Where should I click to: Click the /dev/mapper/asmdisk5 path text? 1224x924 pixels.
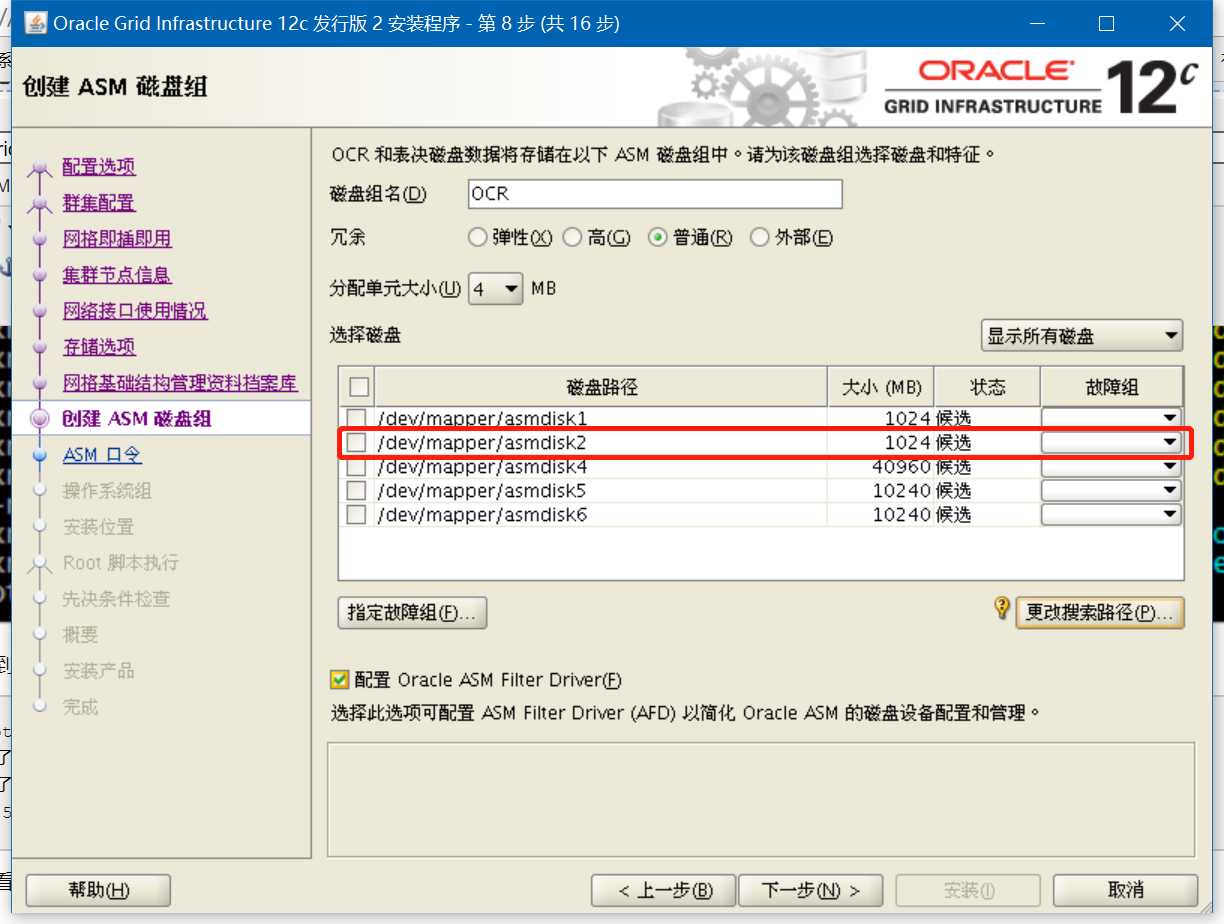(x=481, y=491)
